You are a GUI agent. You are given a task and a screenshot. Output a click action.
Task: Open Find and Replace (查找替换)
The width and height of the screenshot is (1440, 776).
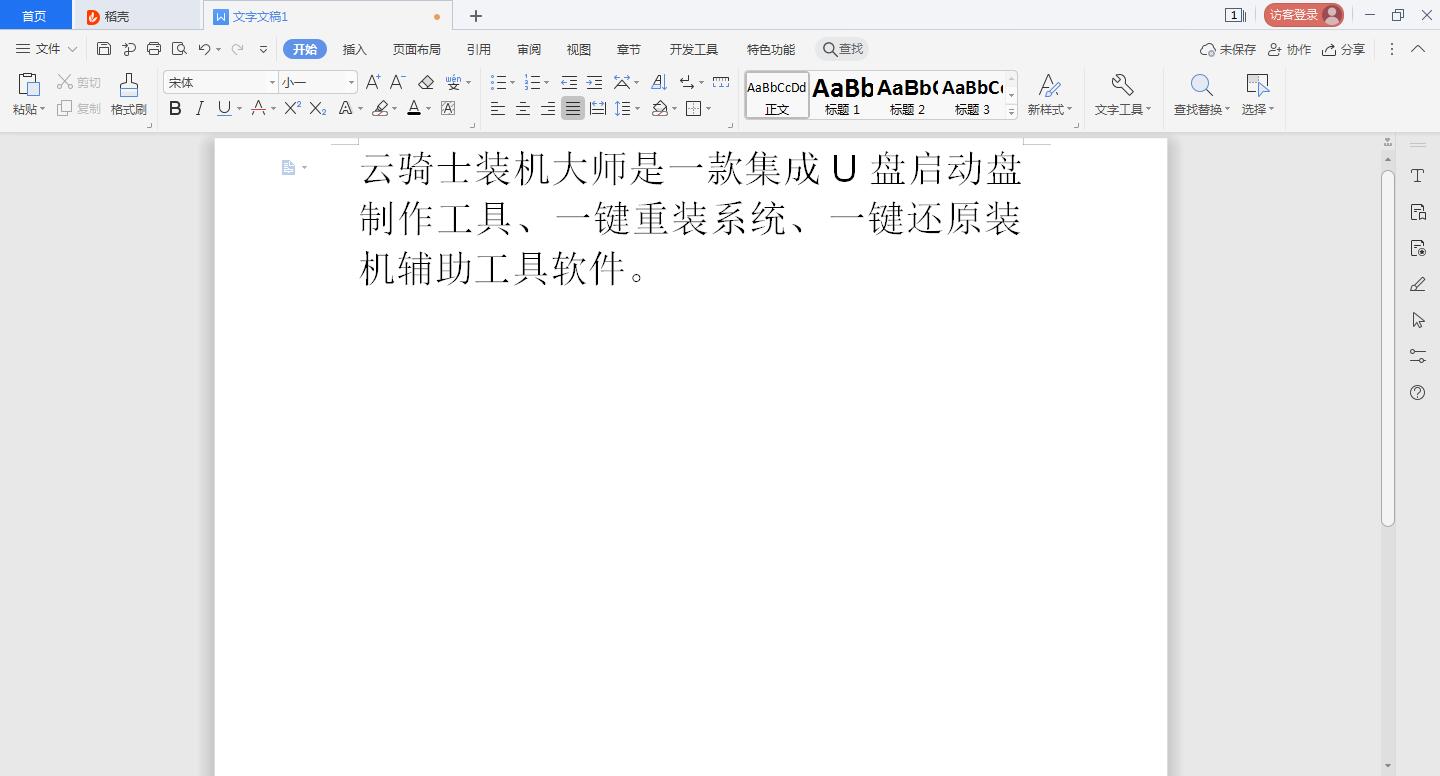pyautogui.click(x=1202, y=95)
